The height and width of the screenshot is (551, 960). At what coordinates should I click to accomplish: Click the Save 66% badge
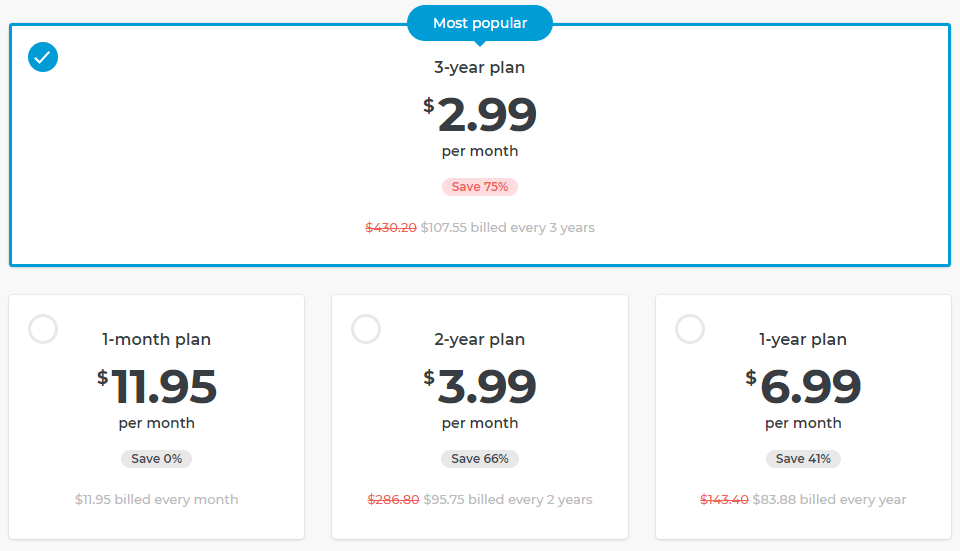(480, 459)
